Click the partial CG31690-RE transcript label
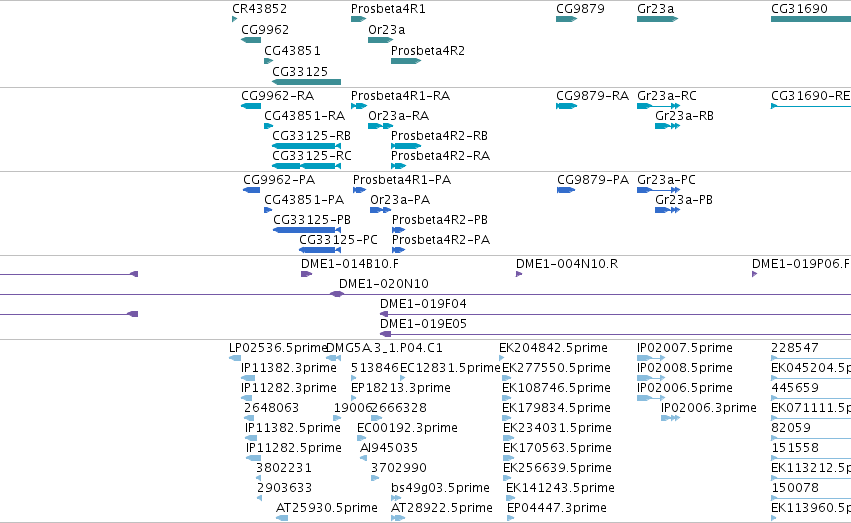 coord(811,96)
